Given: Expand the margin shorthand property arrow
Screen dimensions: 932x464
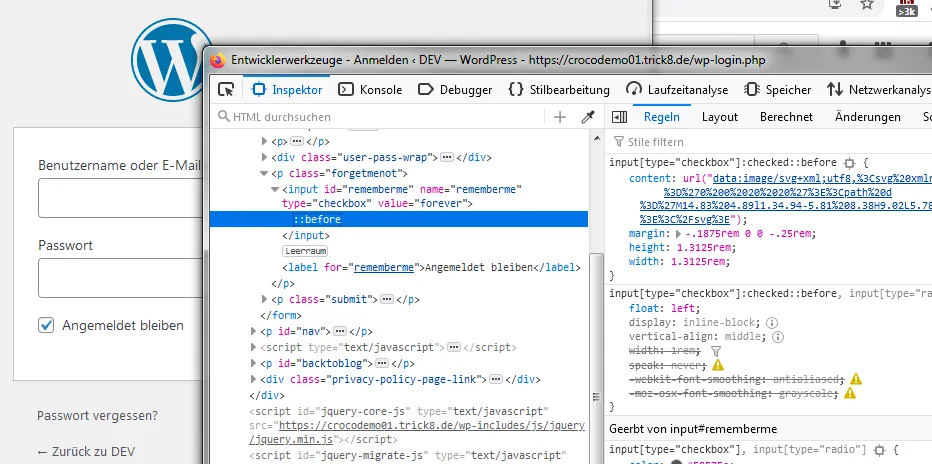Looking at the screenshot, I should click(679, 233).
